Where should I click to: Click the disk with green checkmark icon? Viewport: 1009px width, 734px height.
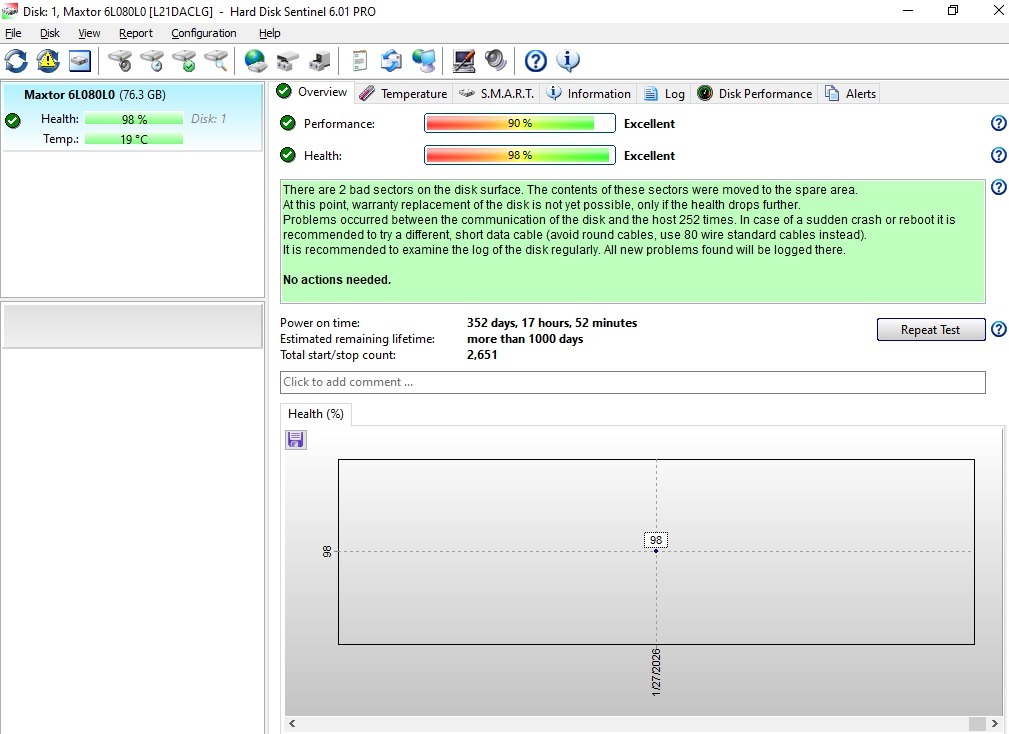click(x=184, y=61)
